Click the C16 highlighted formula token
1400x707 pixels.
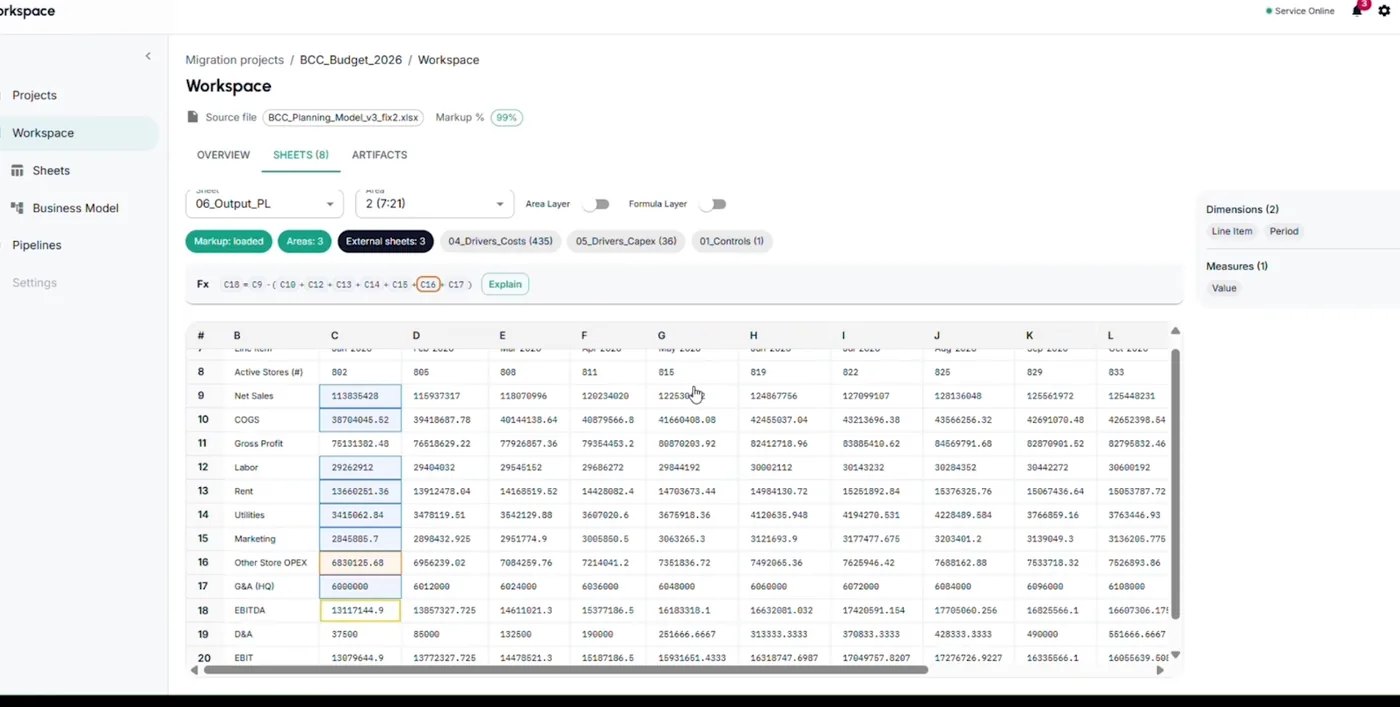point(428,284)
